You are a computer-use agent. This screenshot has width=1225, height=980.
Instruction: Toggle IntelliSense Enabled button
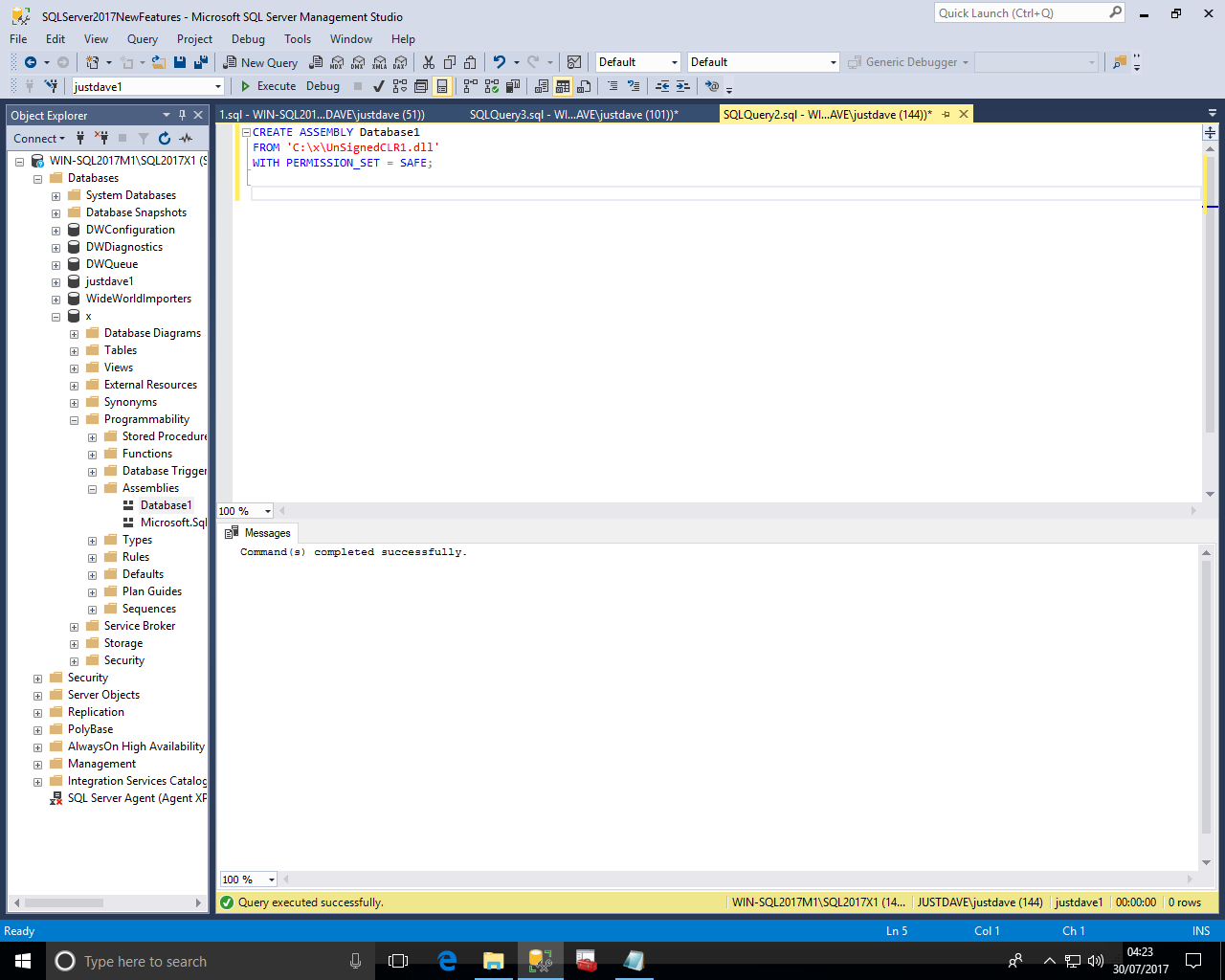(442, 86)
